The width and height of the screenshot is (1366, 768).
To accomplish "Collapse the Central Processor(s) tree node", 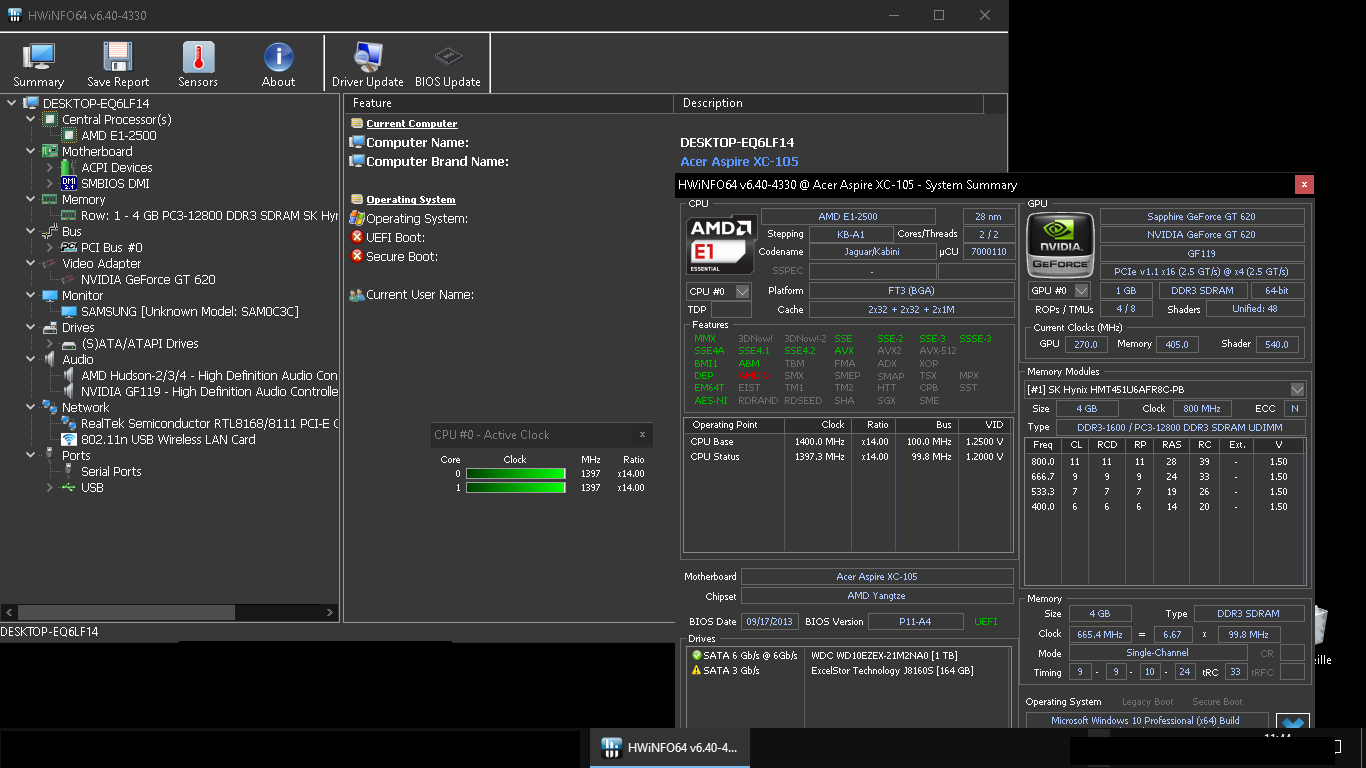I will pyautogui.click(x=31, y=120).
